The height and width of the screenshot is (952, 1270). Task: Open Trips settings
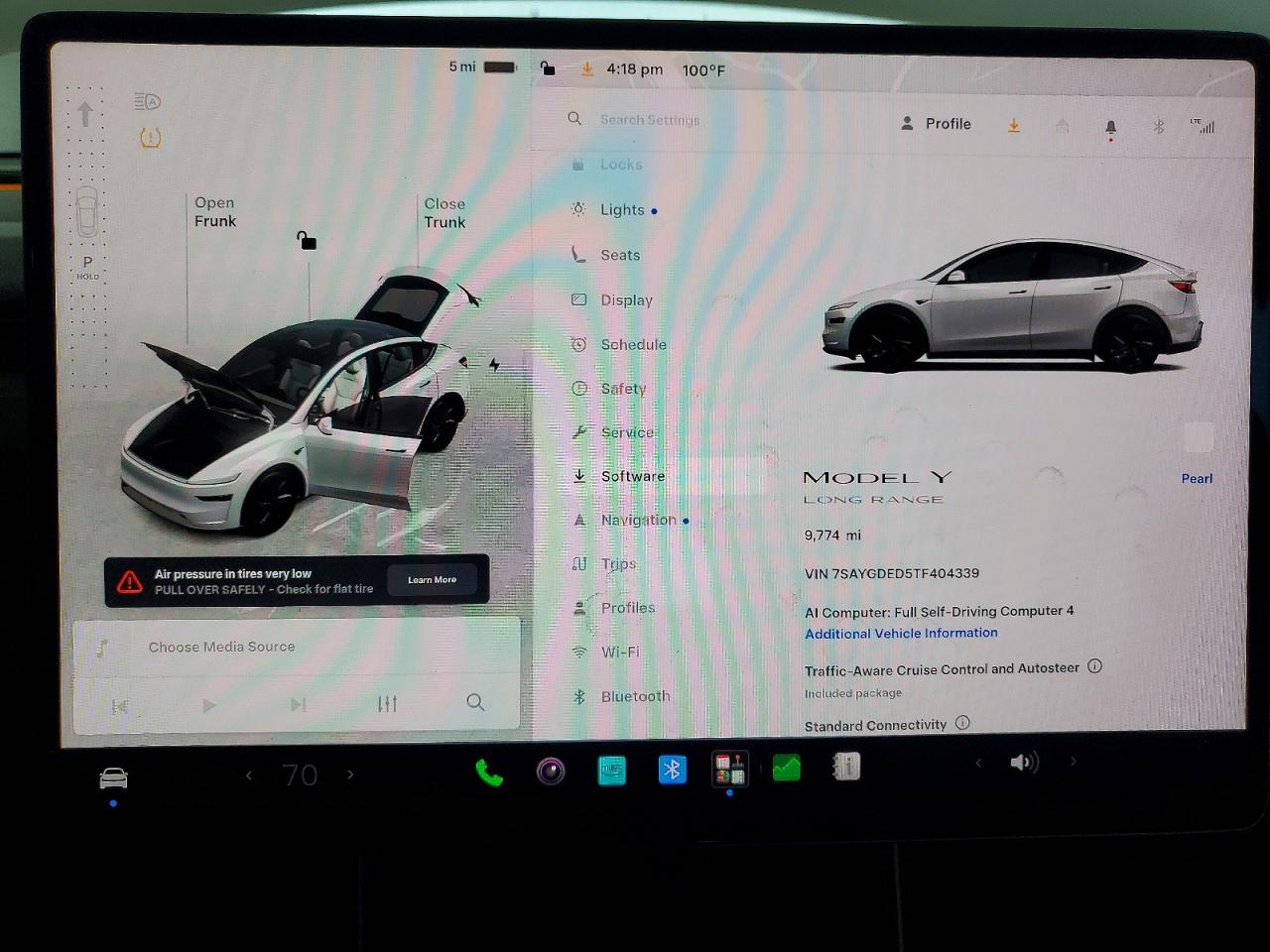tap(618, 563)
